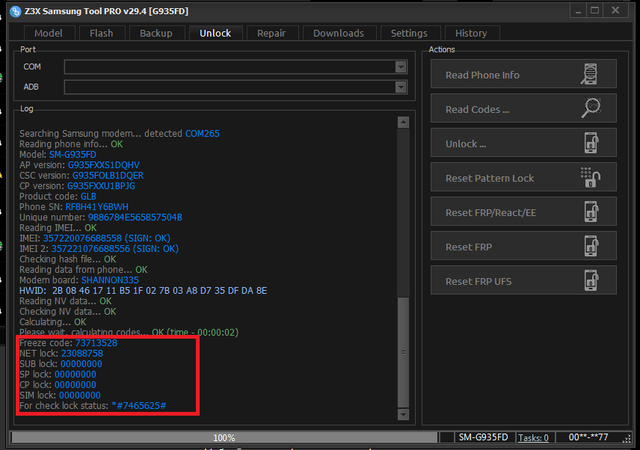Image resolution: width=640 pixels, height=450 pixels.
Task: Click the Z3X app icon in title bar
Action: [15, 11]
